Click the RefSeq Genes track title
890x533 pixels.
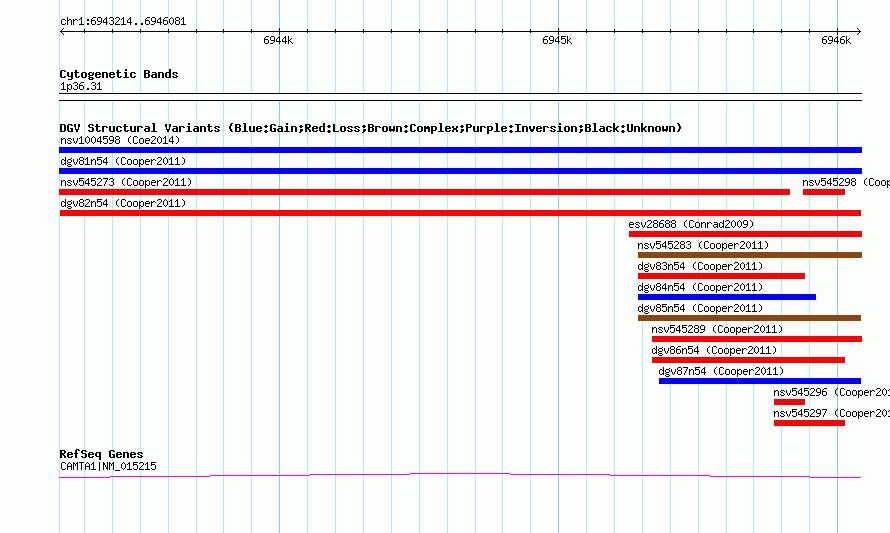click(x=101, y=454)
